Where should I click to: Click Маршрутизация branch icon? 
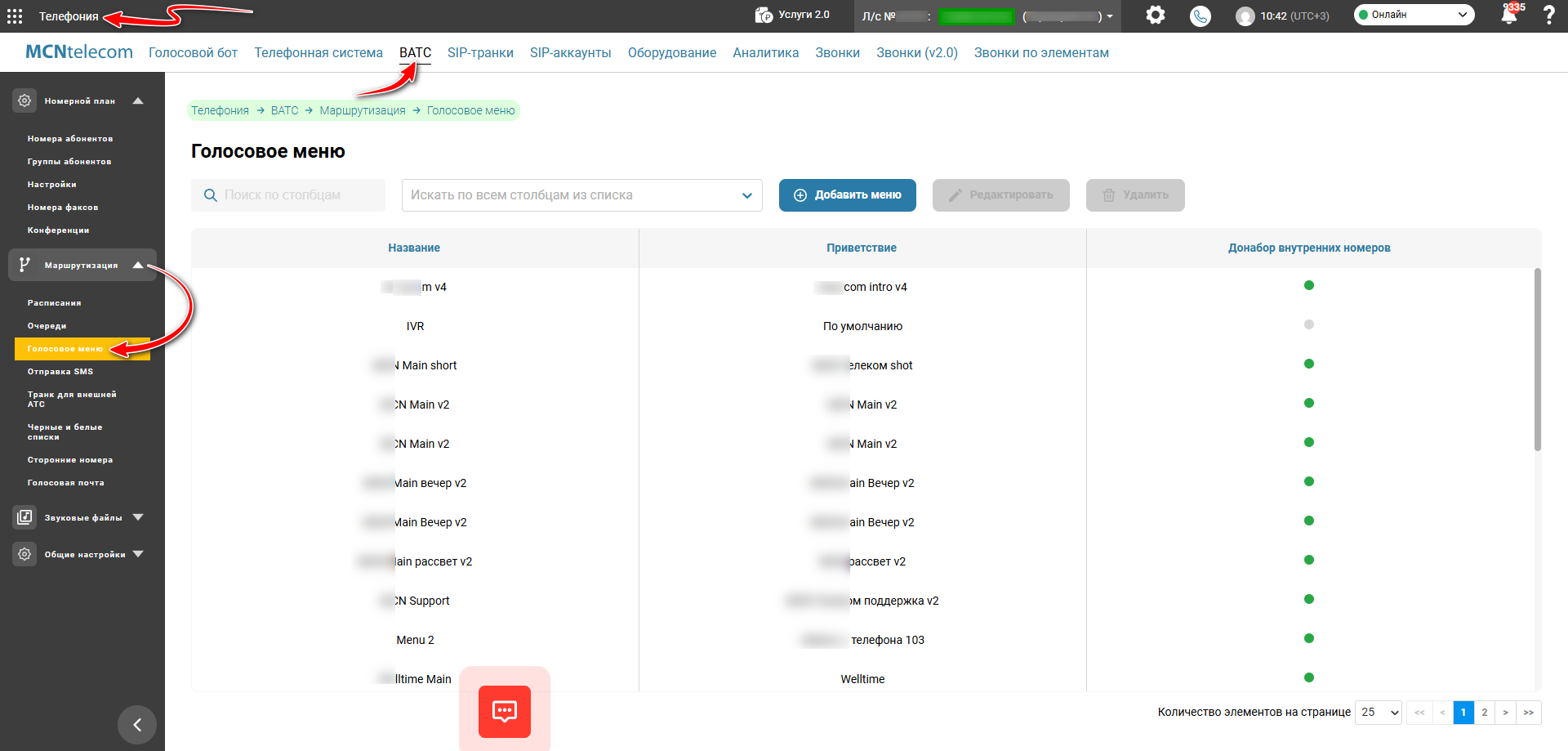(24, 265)
